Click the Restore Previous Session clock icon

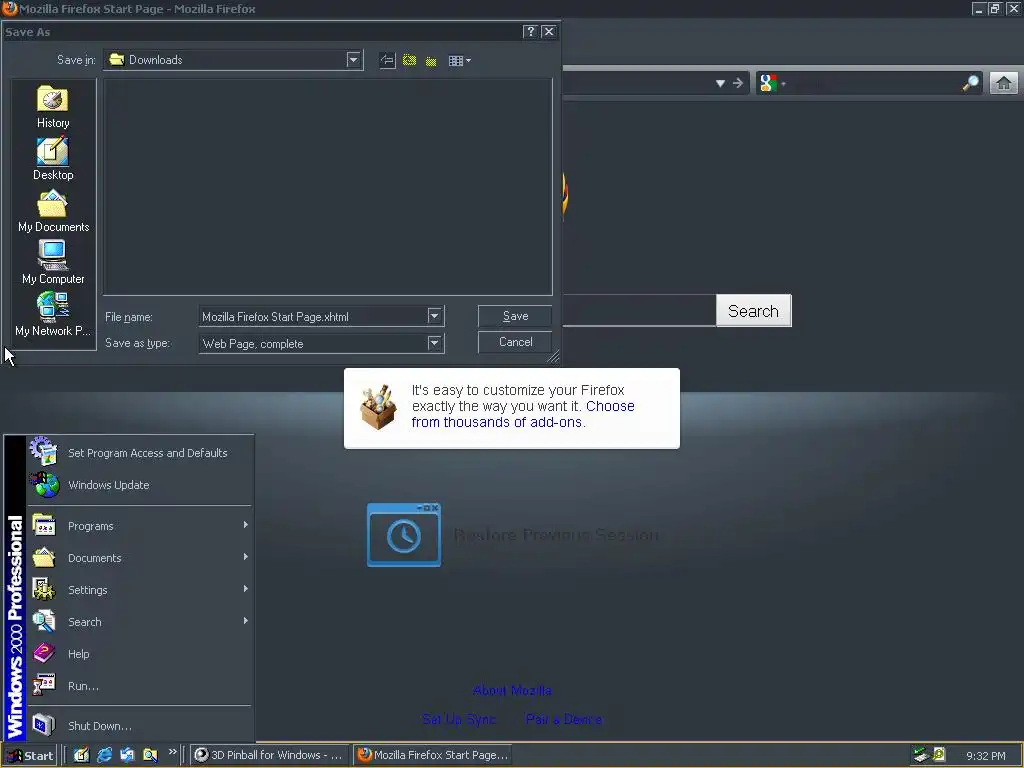tap(404, 535)
